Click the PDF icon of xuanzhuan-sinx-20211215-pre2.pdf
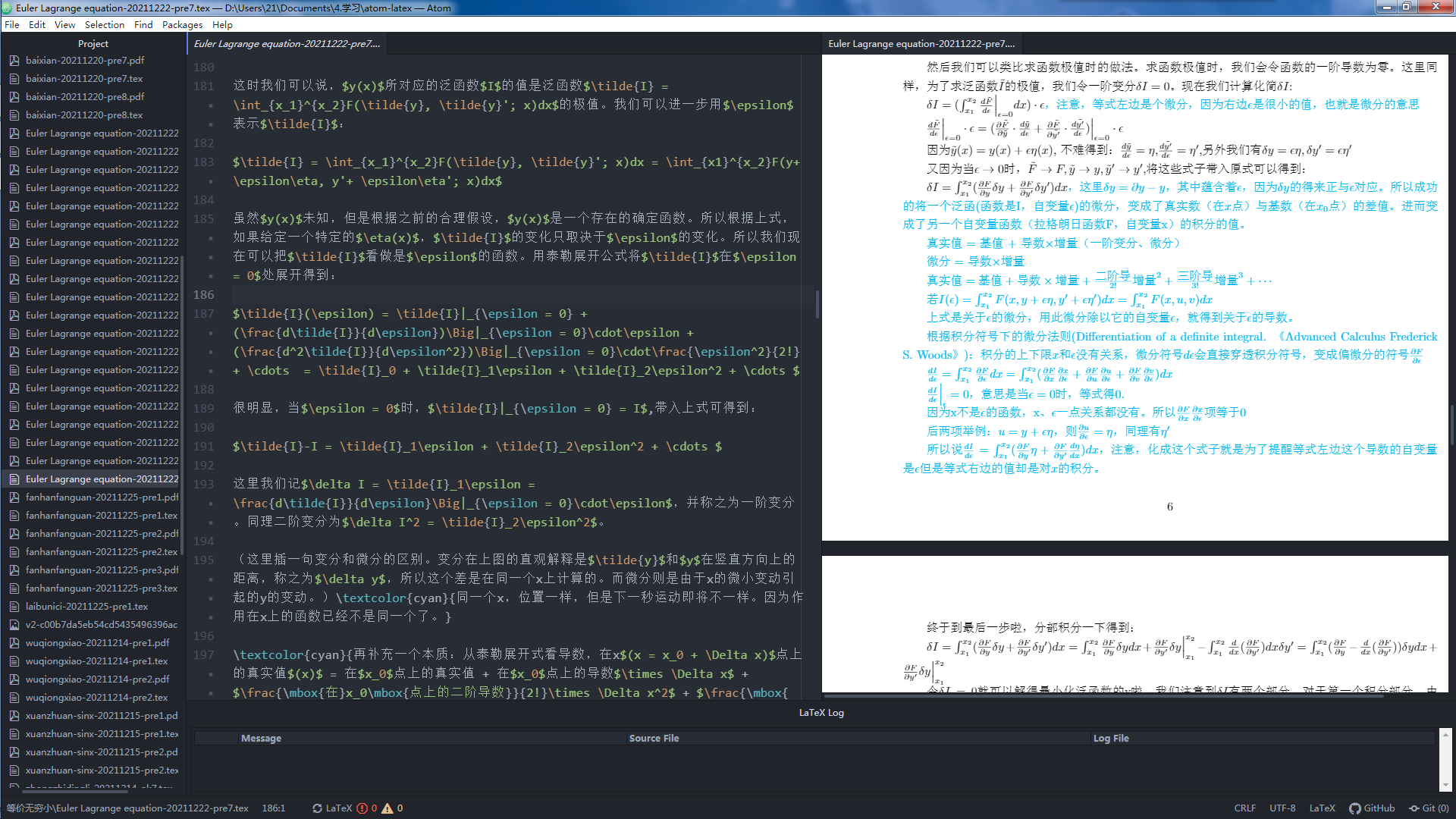Image resolution: width=1456 pixels, height=819 pixels. pyautogui.click(x=14, y=752)
